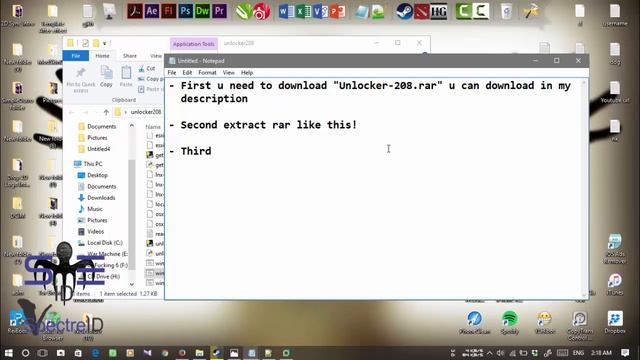The image size is (640, 360).
Task: Launch Dreamweaver from the top dock
Action: 202,11
